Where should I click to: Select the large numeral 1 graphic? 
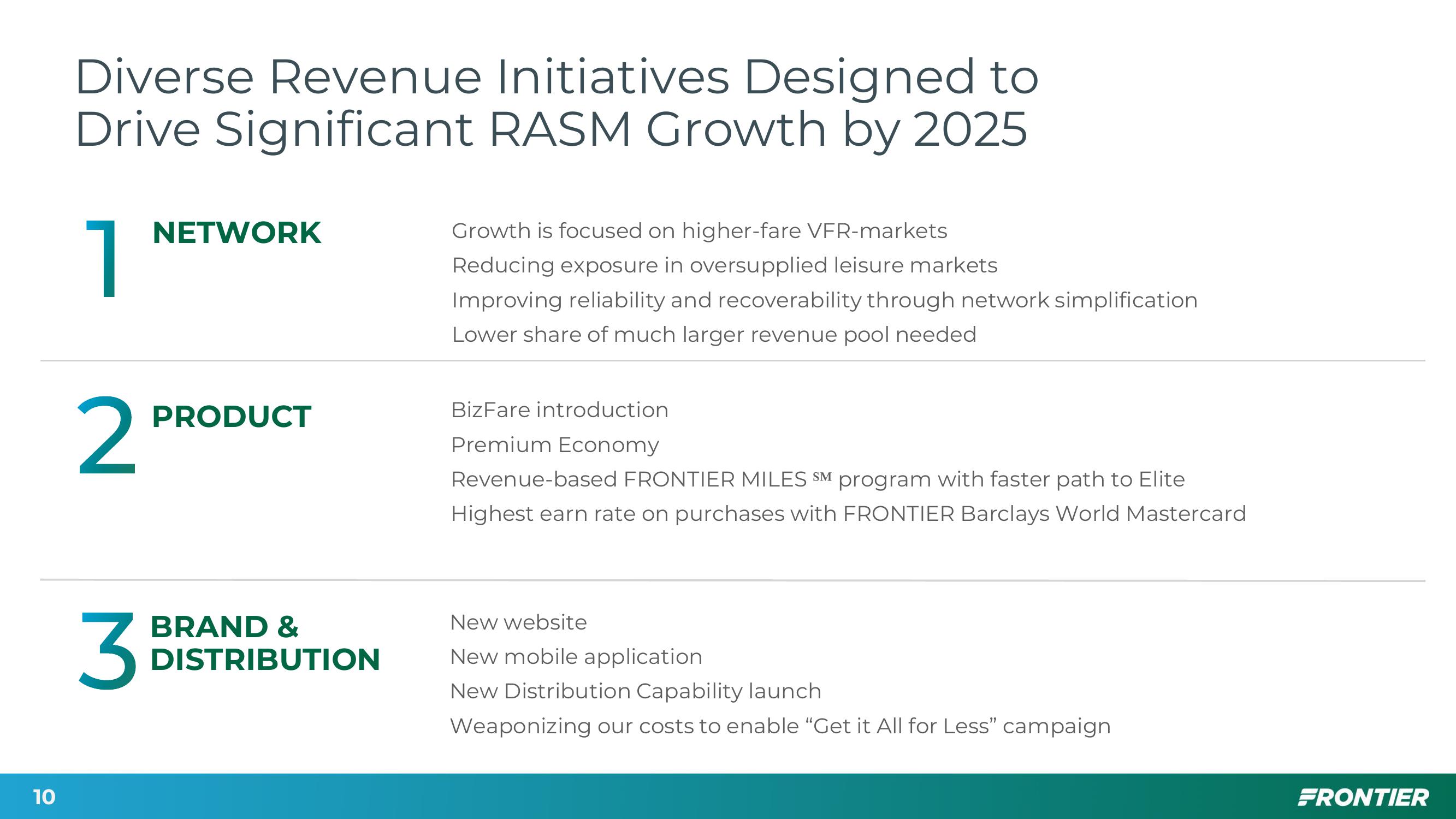(x=102, y=259)
